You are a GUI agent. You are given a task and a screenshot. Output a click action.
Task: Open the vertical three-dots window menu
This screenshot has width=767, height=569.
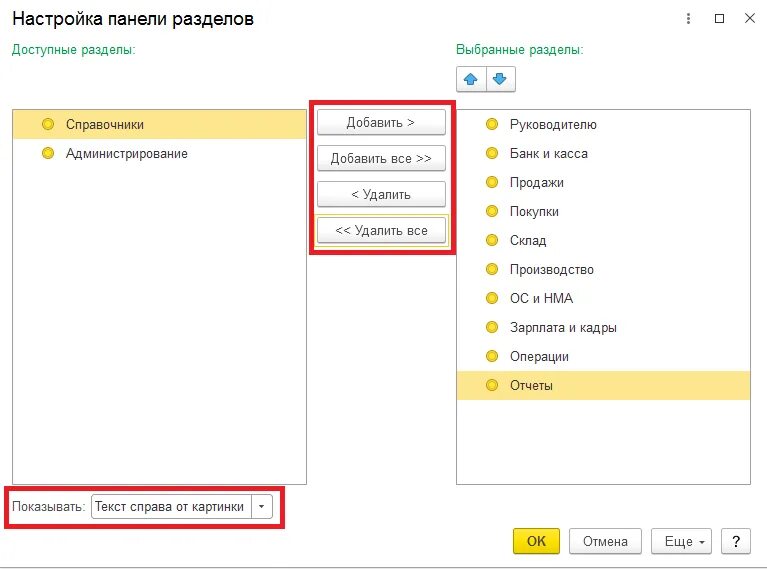(688, 19)
